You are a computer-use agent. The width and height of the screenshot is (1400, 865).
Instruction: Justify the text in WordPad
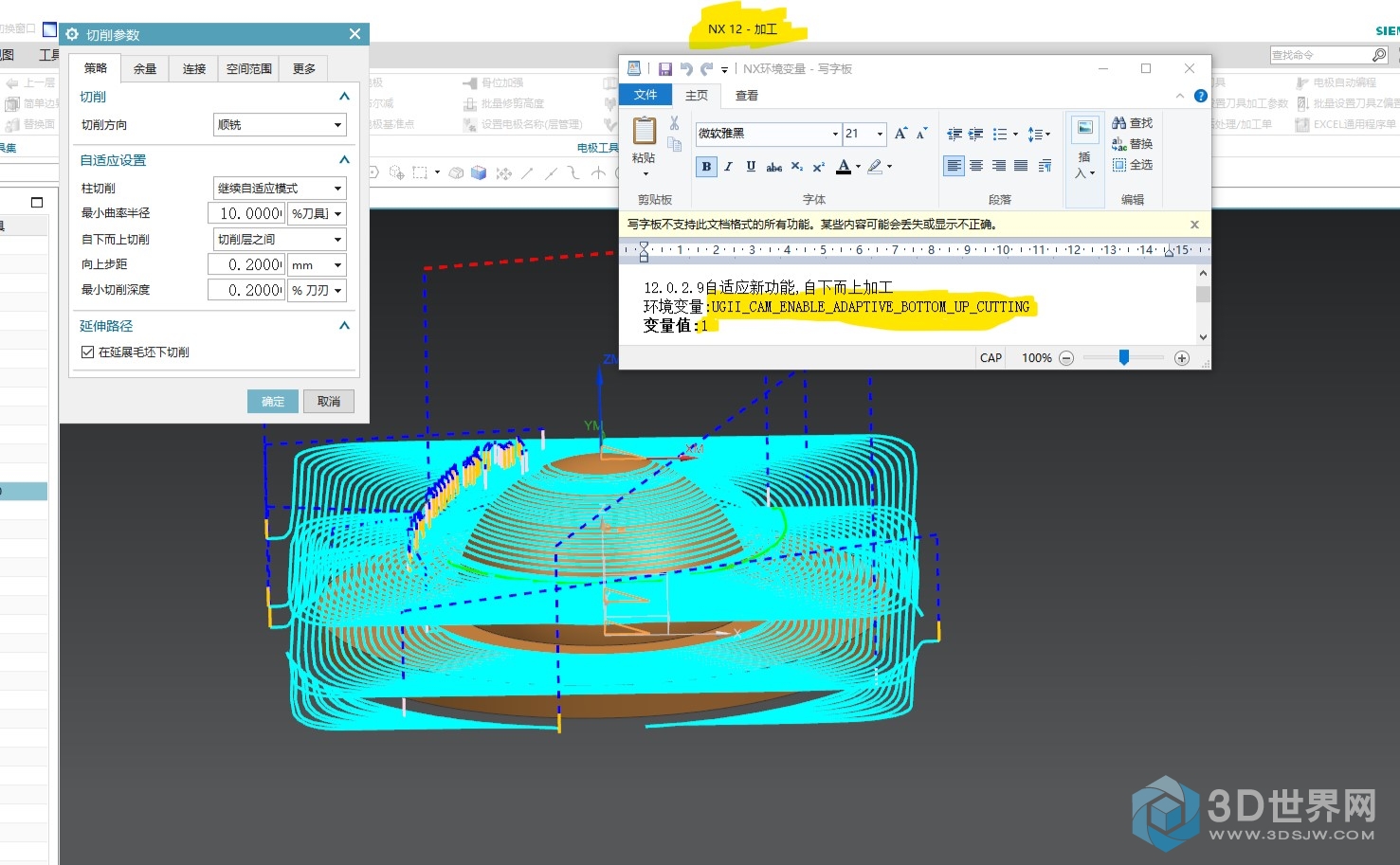coord(1021,166)
